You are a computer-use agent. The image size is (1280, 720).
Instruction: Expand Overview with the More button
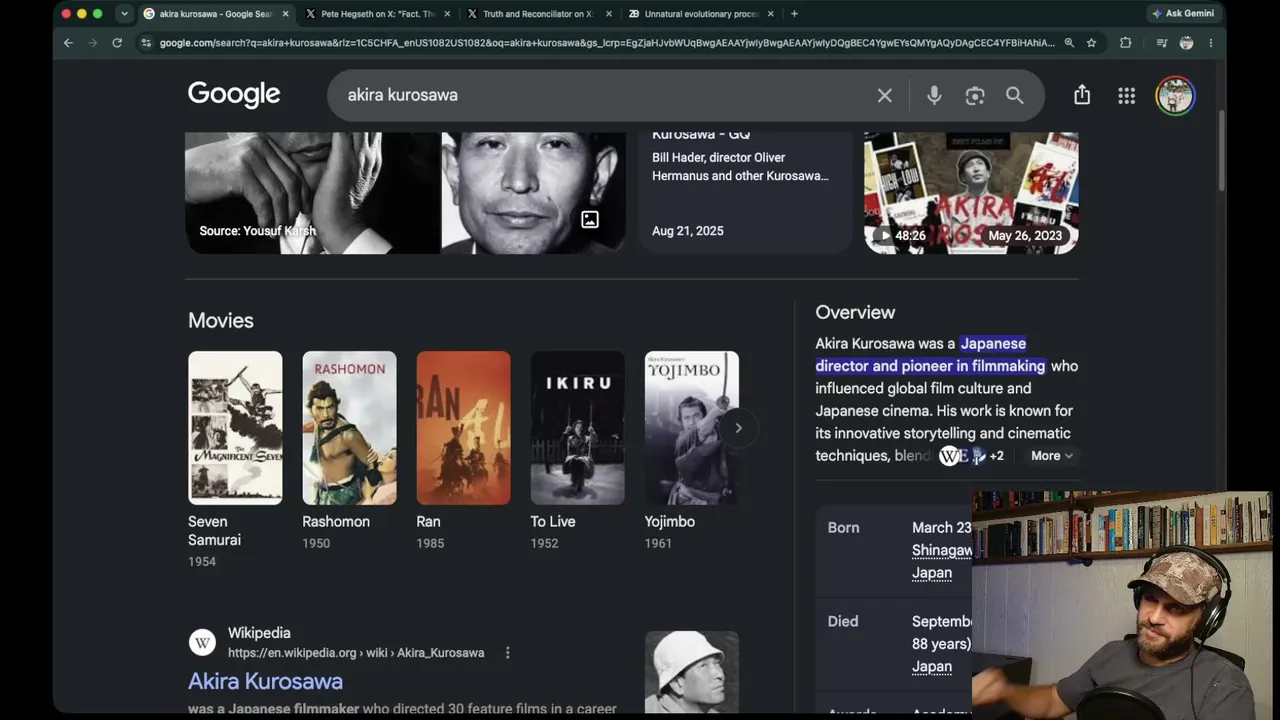1051,456
